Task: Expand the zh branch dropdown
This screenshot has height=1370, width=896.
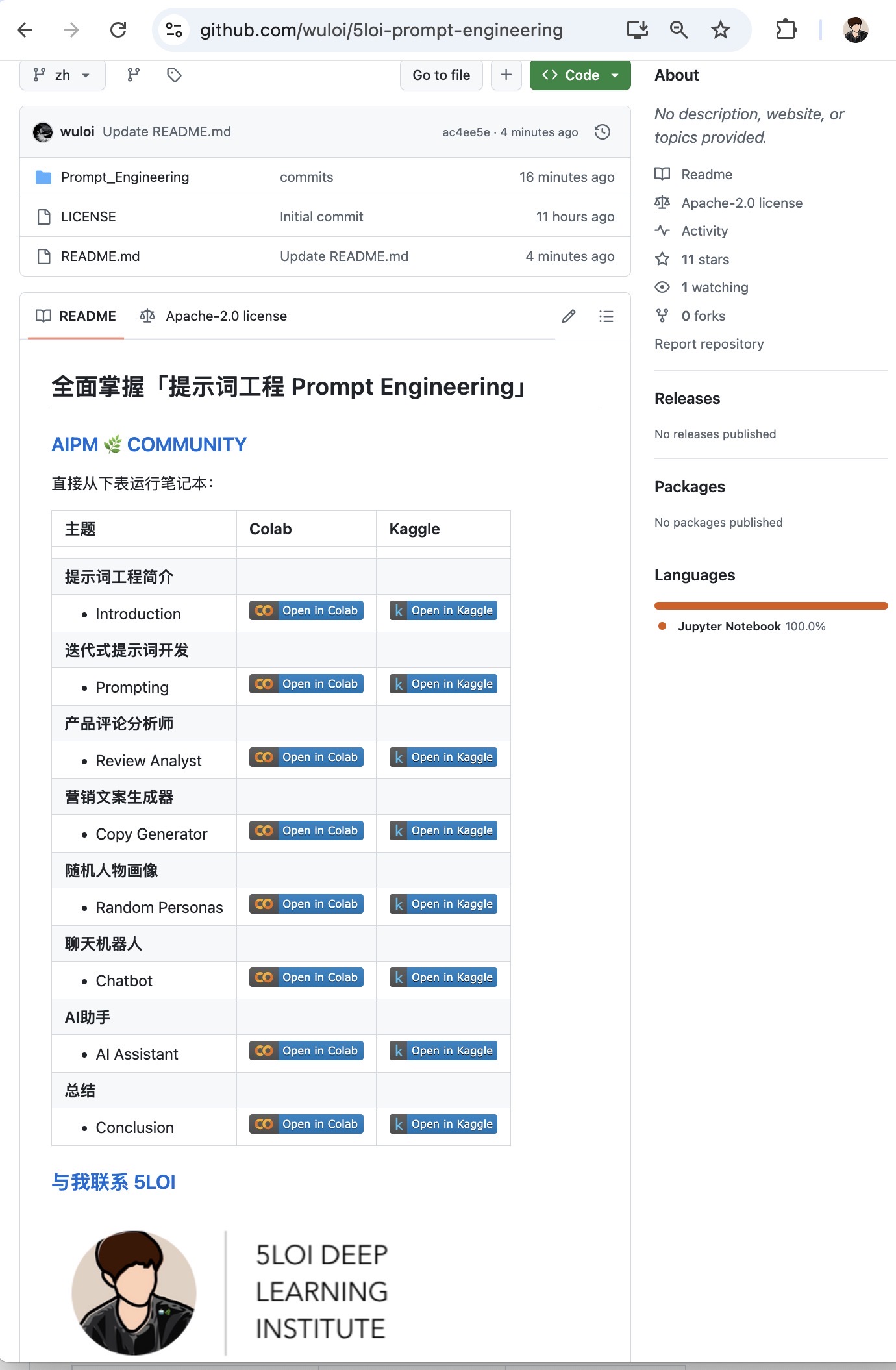Action: click(62, 75)
